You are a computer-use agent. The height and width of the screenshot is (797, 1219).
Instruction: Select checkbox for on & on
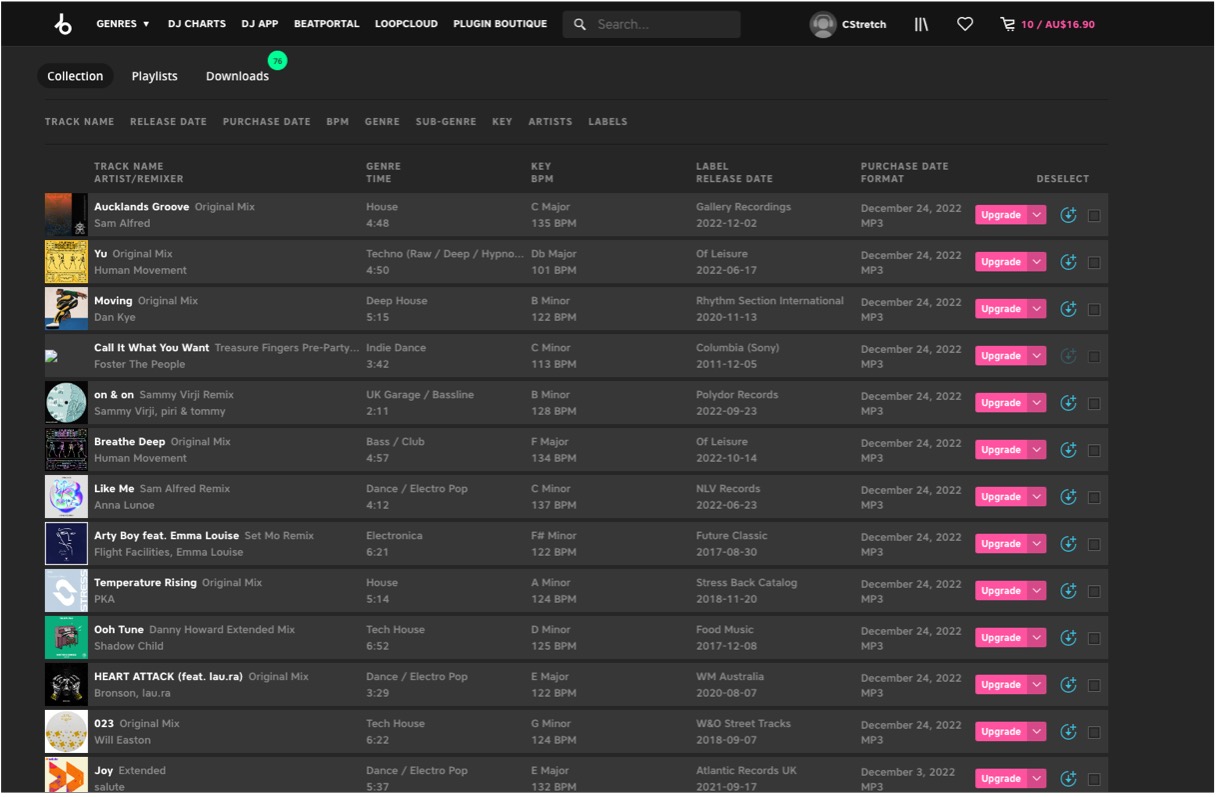point(1094,404)
